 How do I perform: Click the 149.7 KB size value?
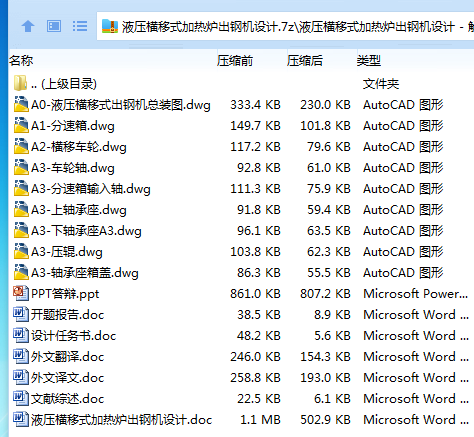pos(255,126)
